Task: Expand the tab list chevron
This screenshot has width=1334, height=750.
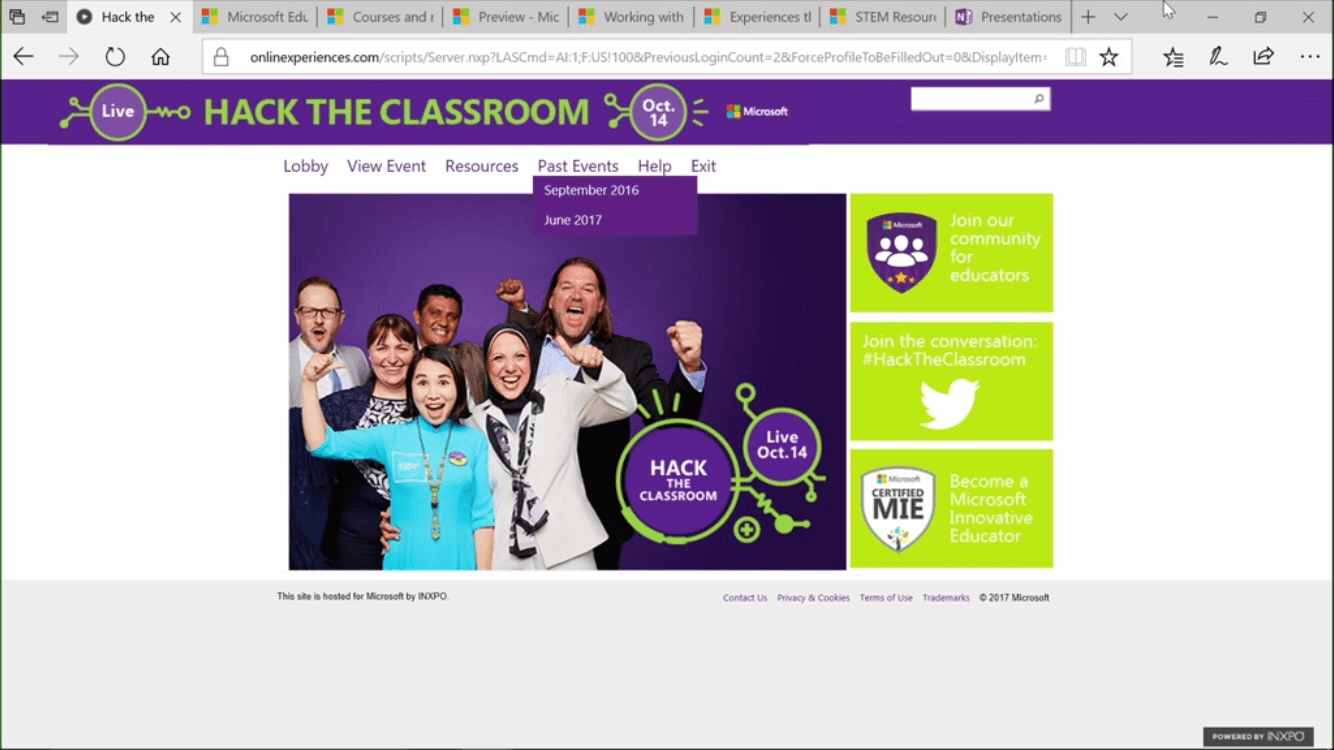Action: tap(1121, 17)
